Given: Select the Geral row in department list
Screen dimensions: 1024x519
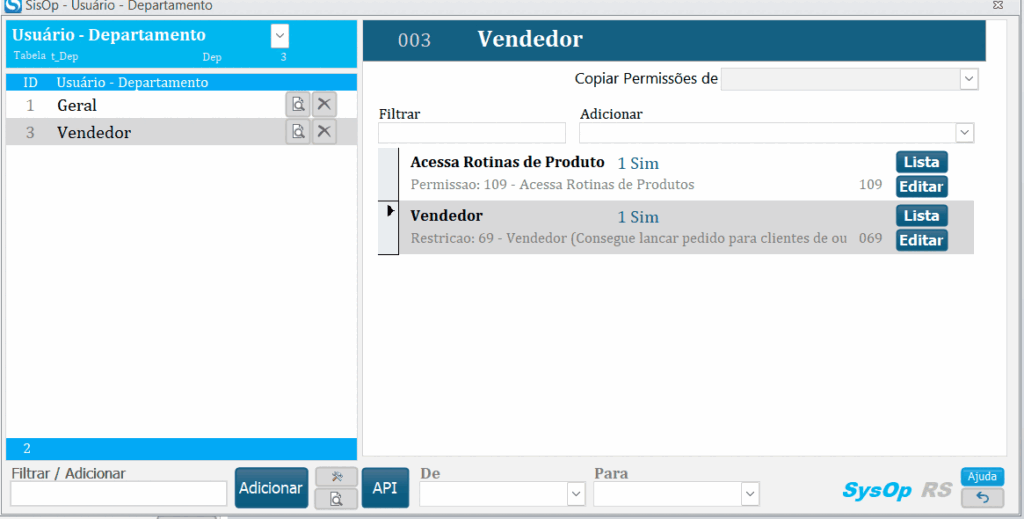Looking at the screenshot, I should pos(150,105).
